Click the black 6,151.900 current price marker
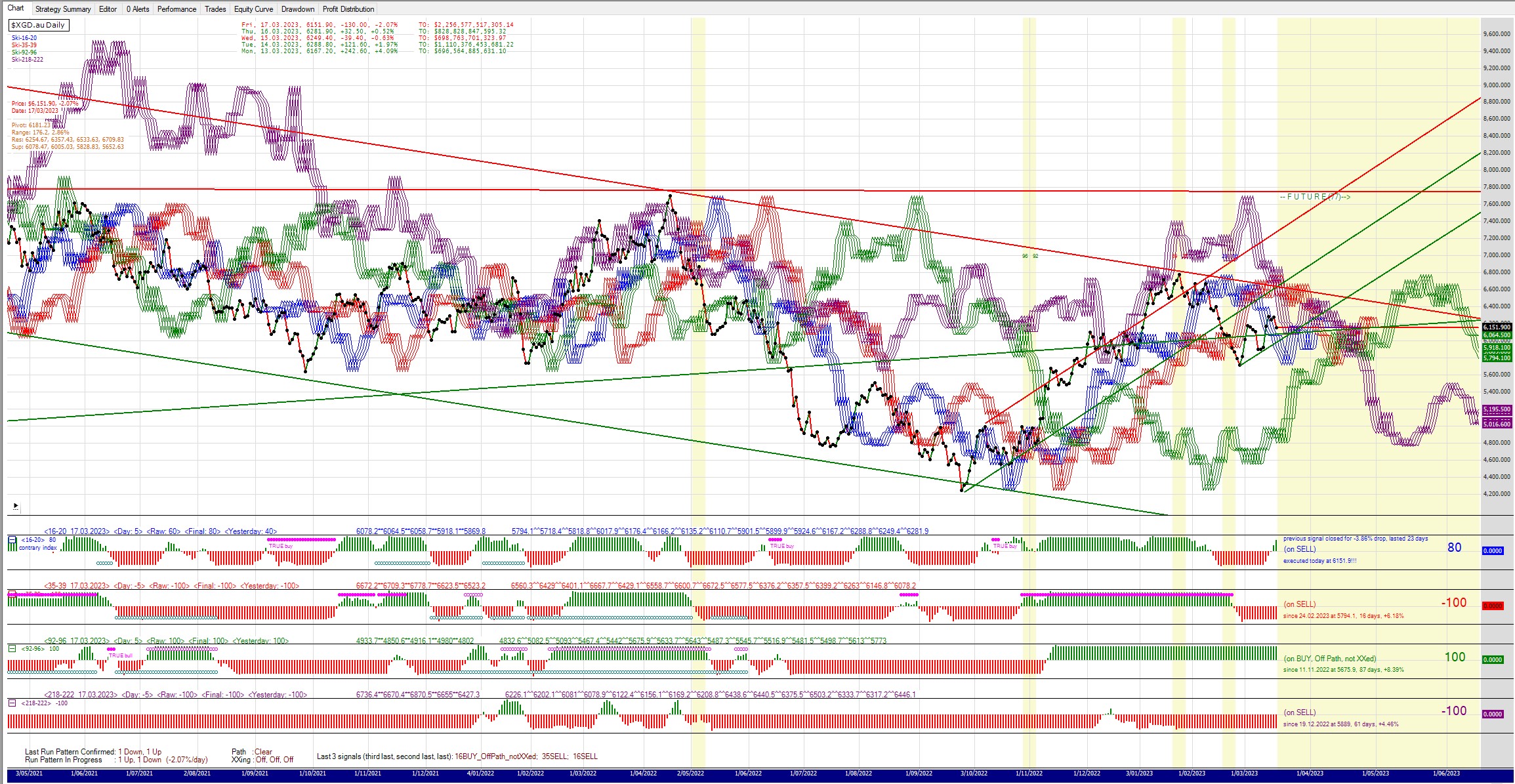 point(1497,327)
